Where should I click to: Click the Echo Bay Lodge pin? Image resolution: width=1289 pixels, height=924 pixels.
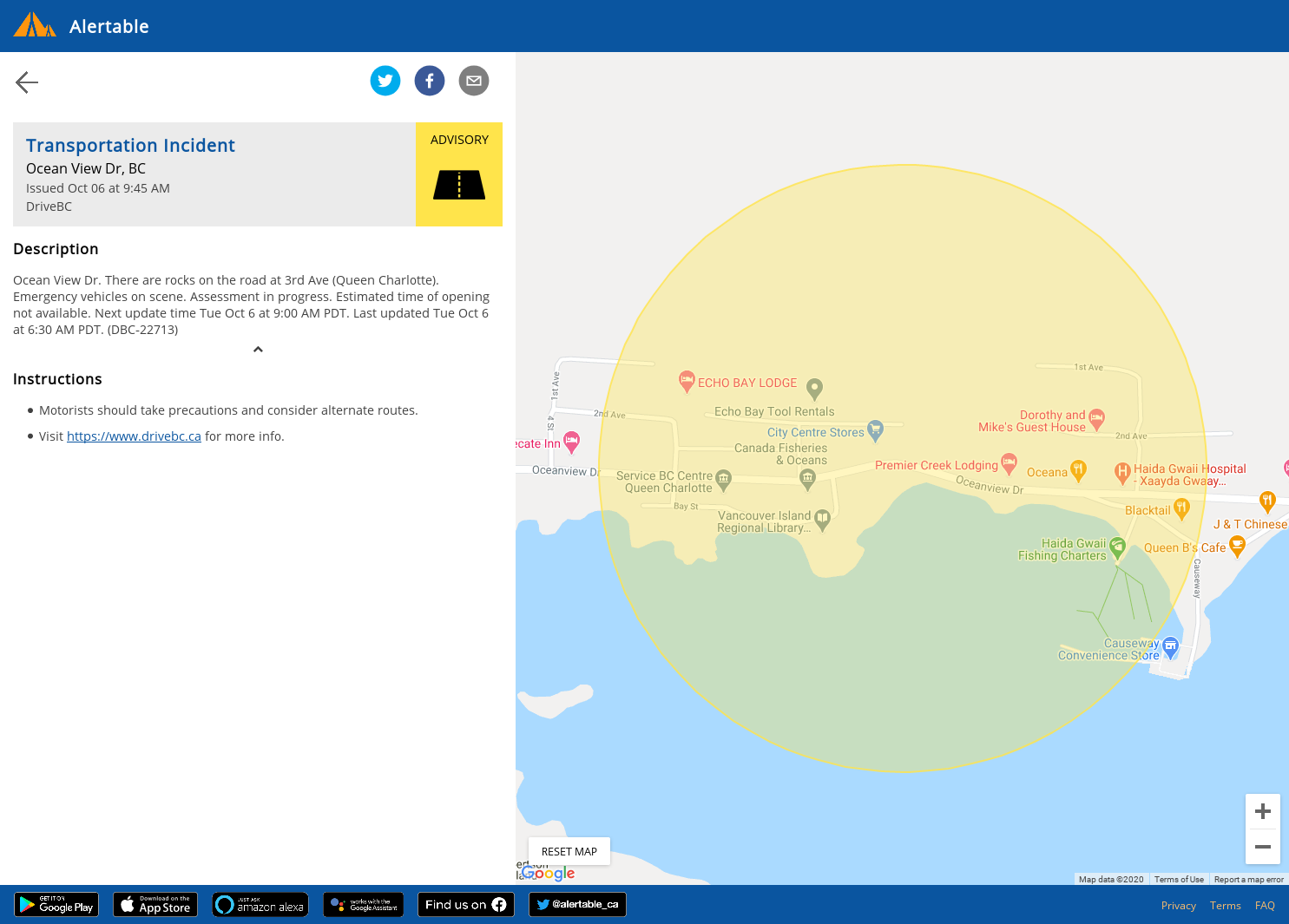687,380
